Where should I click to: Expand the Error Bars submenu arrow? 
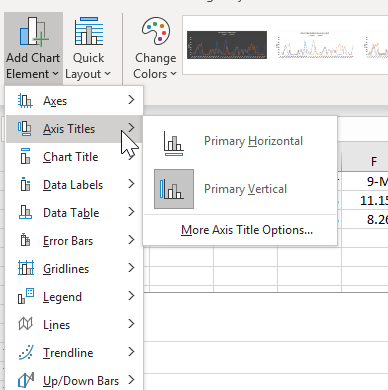tap(131, 240)
